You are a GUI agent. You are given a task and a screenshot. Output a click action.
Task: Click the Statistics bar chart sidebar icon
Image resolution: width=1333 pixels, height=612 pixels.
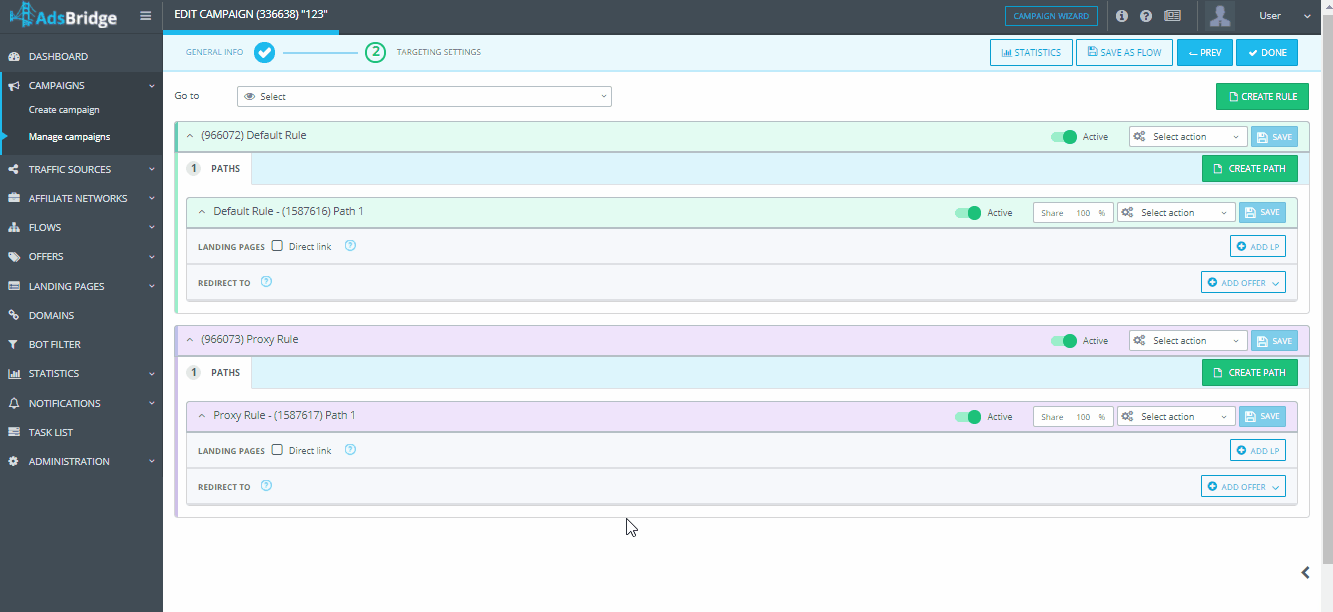click(x=14, y=374)
